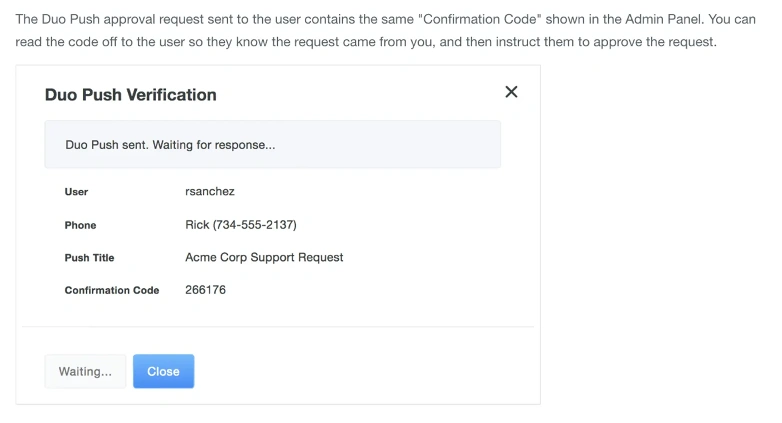This screenshot has height=423, width=782.
Task: Select the Acme Corp Support Request text
Action: tap(264, 257)
